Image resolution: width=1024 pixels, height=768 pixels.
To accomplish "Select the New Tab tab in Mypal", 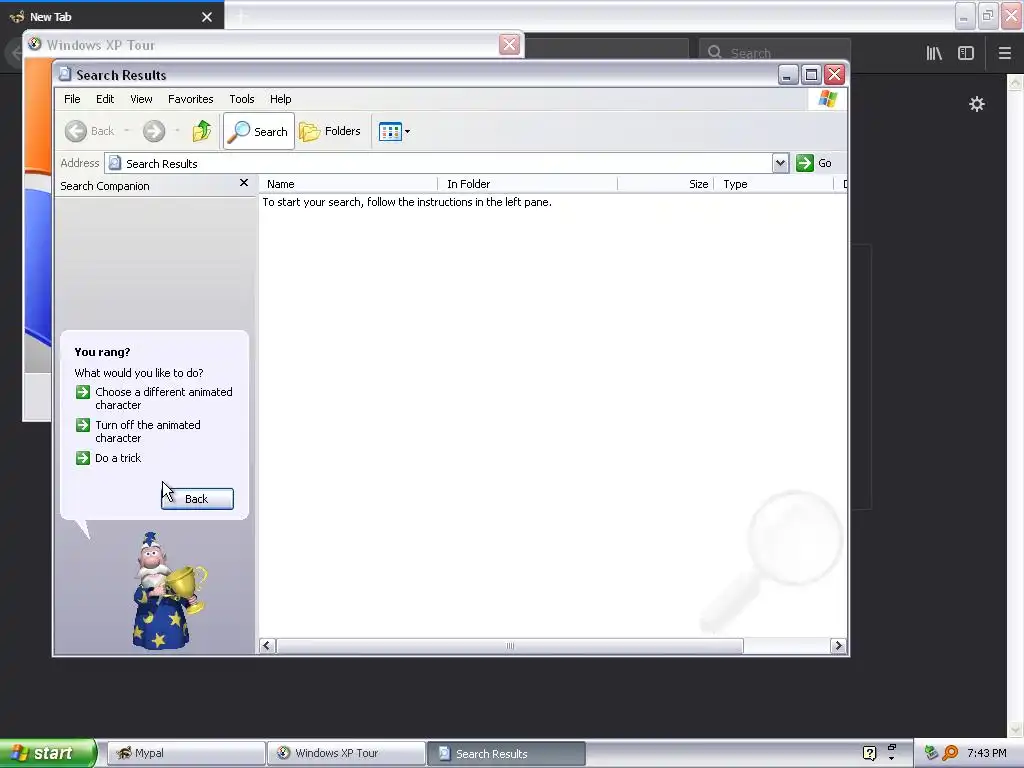I will (x=112, y=16).
